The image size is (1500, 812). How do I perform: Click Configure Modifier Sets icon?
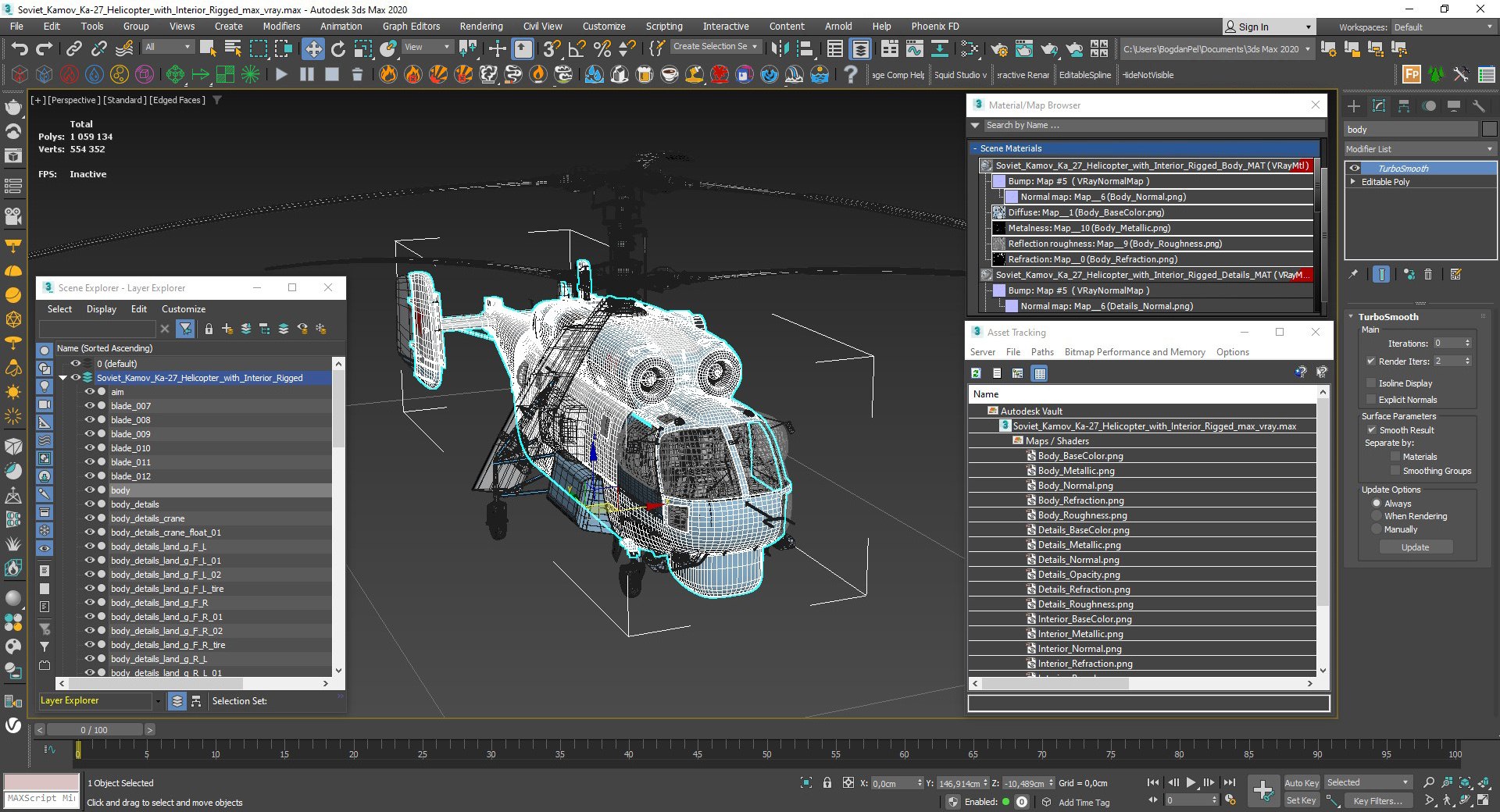click(1455, 275)
